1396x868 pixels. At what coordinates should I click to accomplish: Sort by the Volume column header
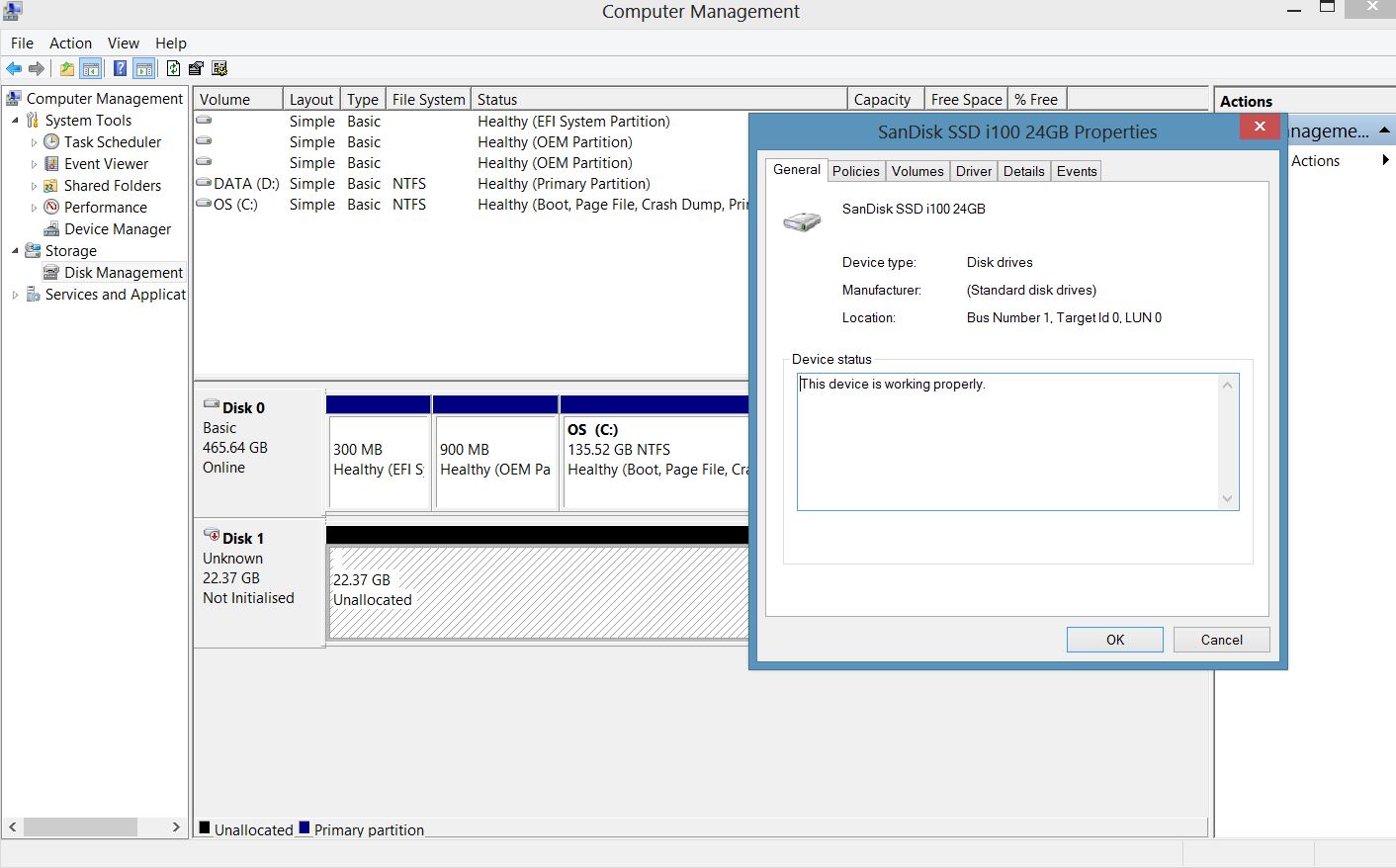click(238, 99)
